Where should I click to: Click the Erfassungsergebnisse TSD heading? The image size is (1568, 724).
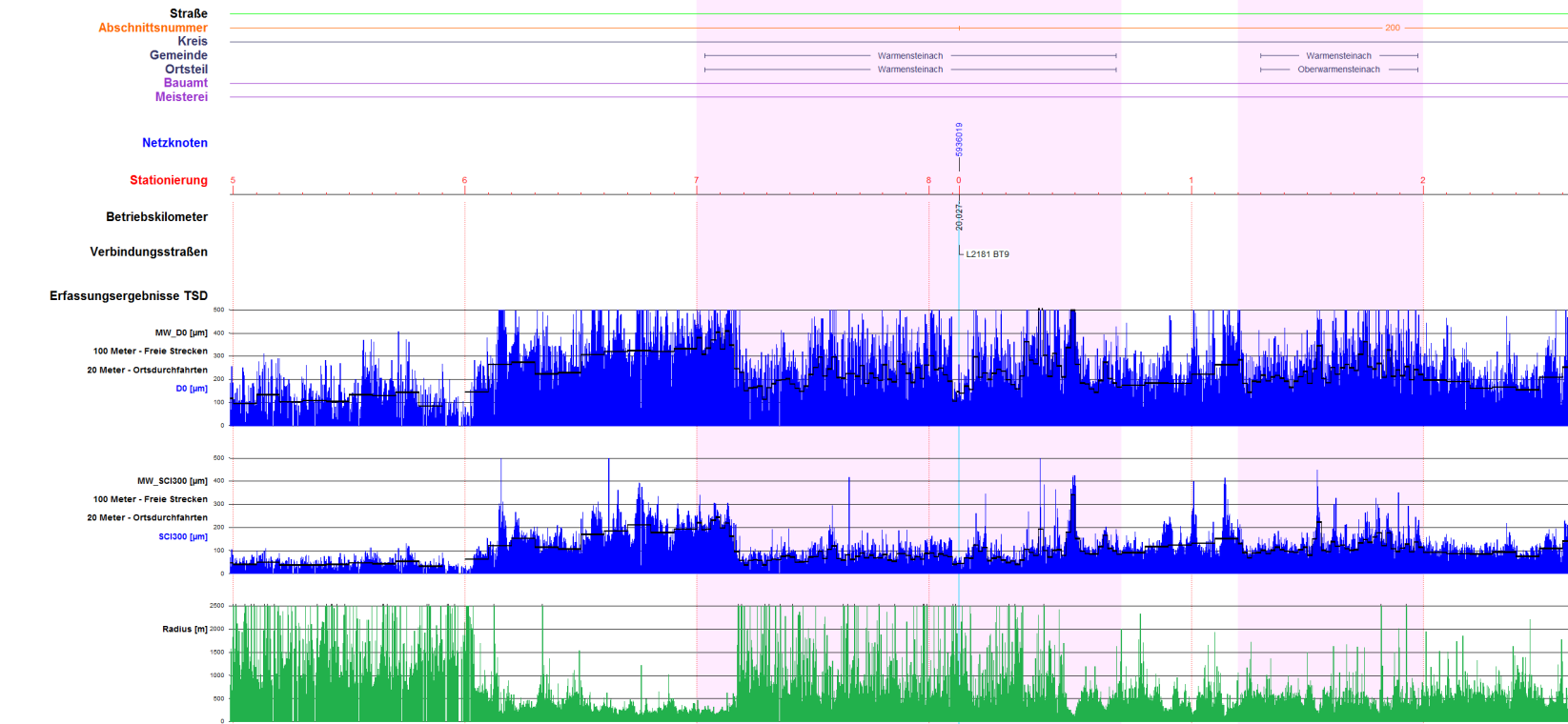point(129,296)
